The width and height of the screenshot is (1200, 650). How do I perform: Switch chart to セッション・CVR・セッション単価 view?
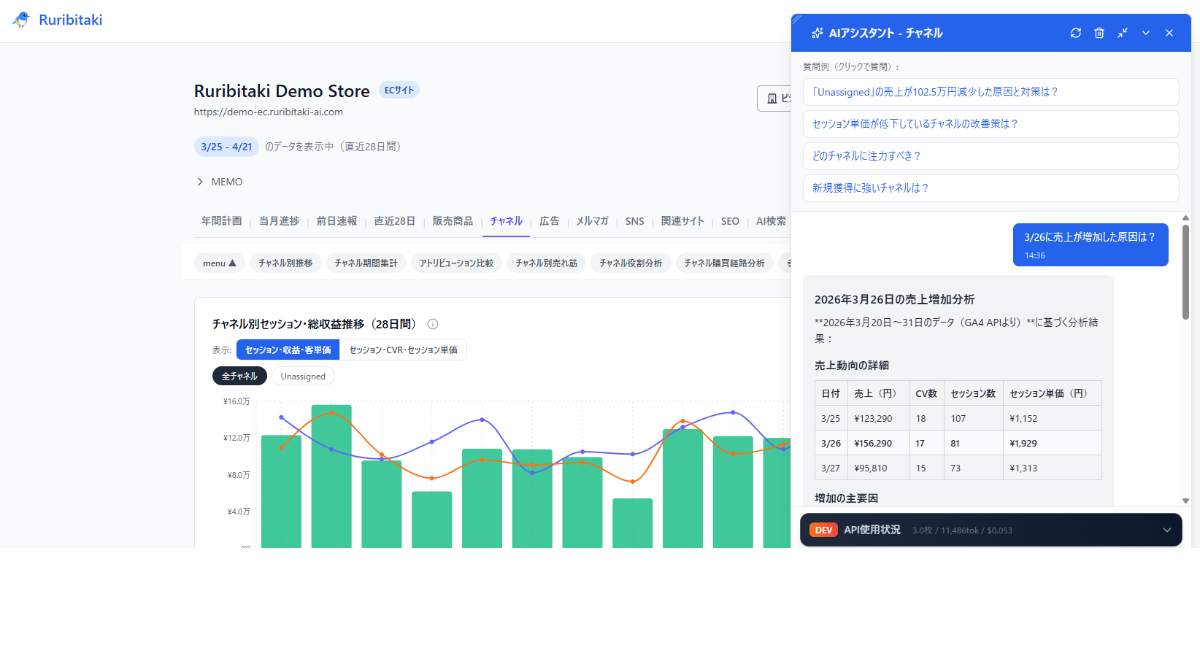point(403,350)
